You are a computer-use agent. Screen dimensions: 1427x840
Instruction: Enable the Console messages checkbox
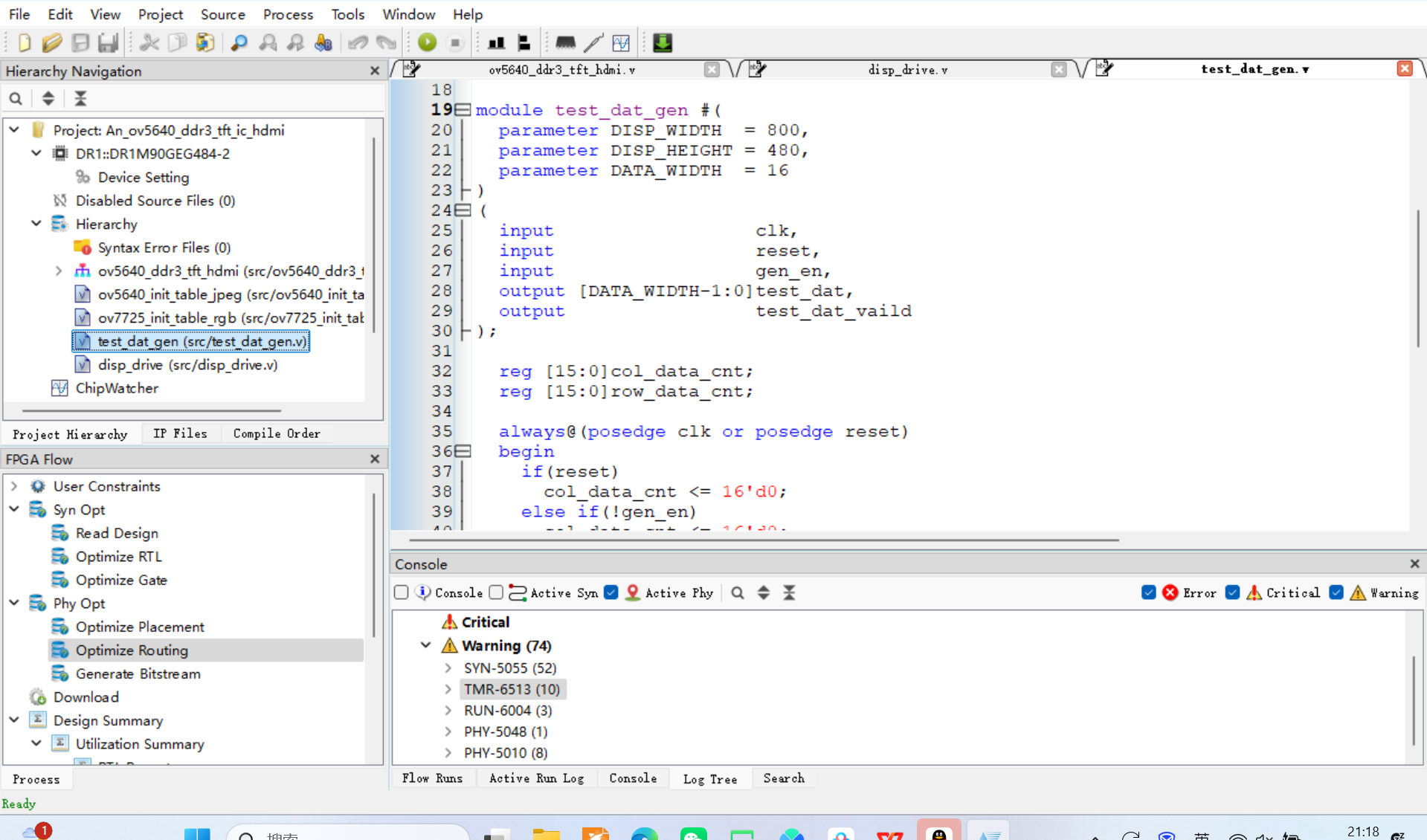[x=402, y=592]
